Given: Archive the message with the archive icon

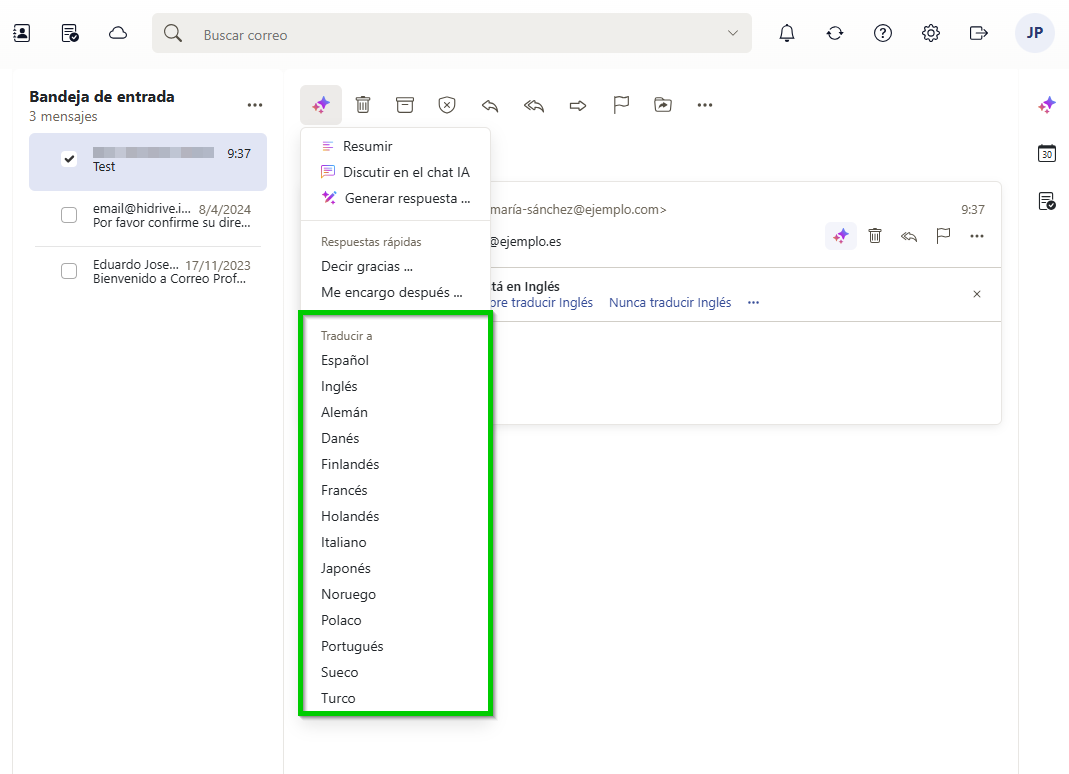Looking at the screenshot, I should 404,104.
